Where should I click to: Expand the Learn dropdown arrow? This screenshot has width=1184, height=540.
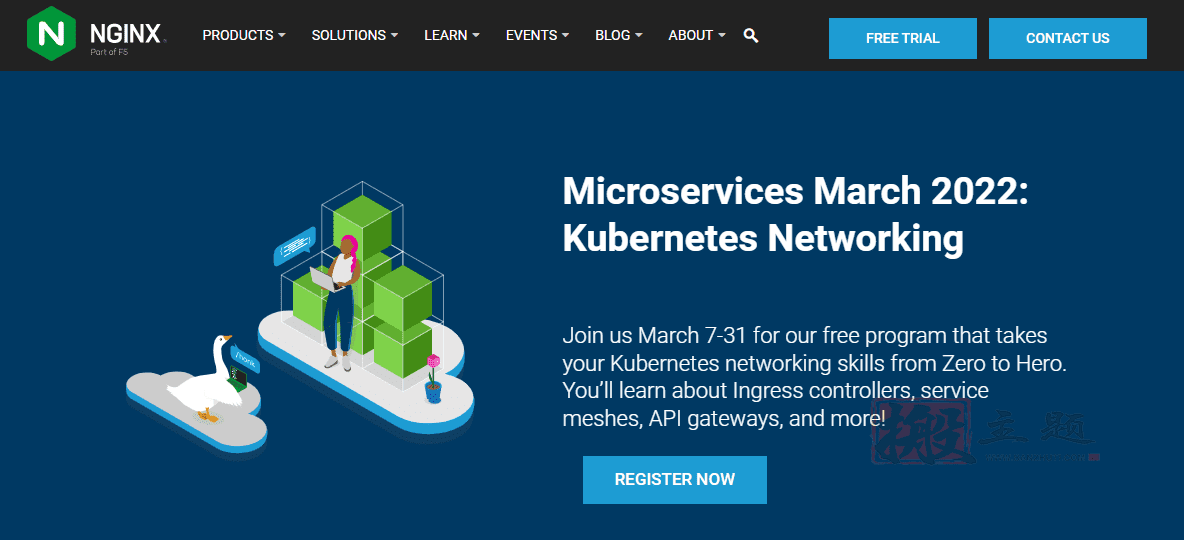pos(476,35)
